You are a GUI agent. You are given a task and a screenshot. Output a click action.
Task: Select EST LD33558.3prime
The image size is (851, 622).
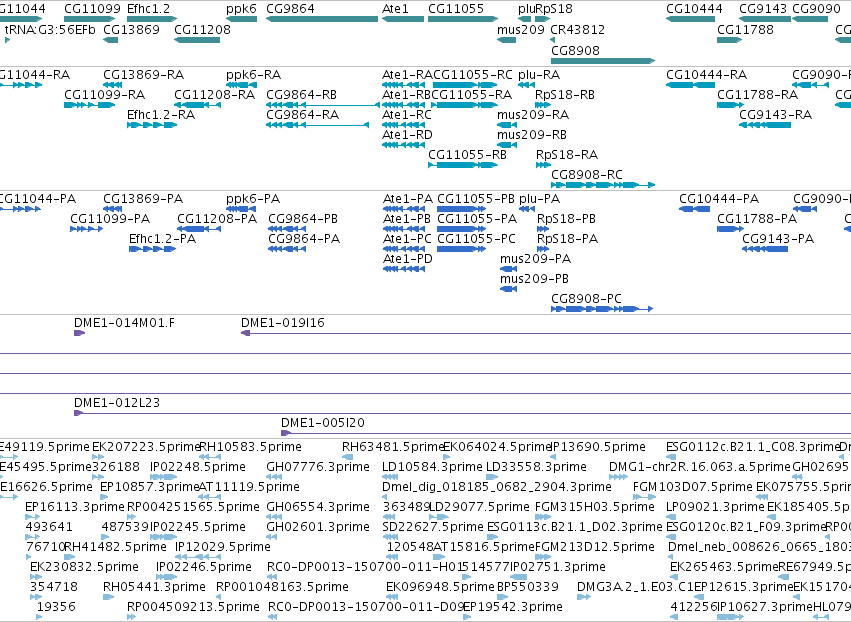point(492,477)
